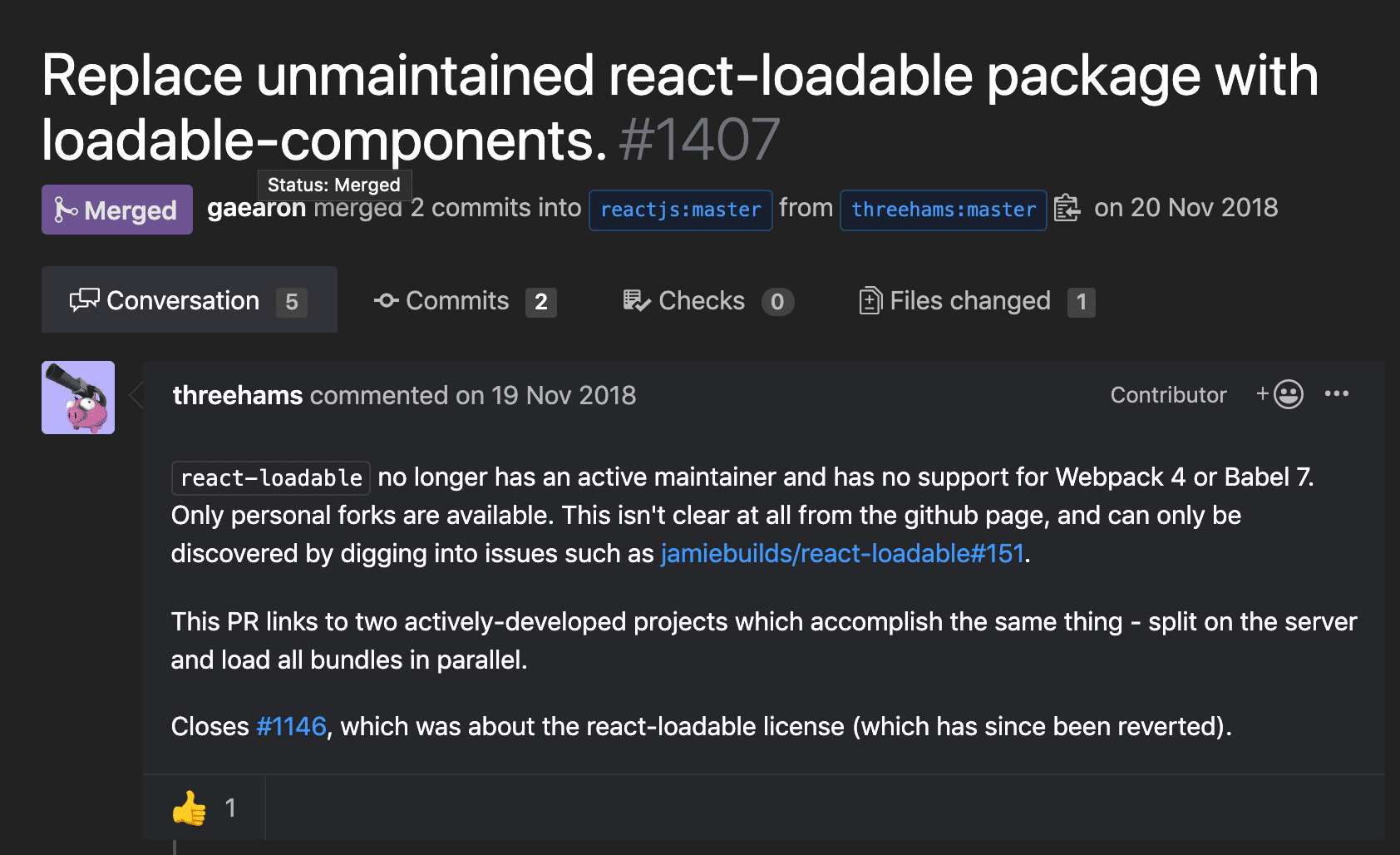Open the linked issue #1146
Screen dimensions: 1400x855
[291, 727]
